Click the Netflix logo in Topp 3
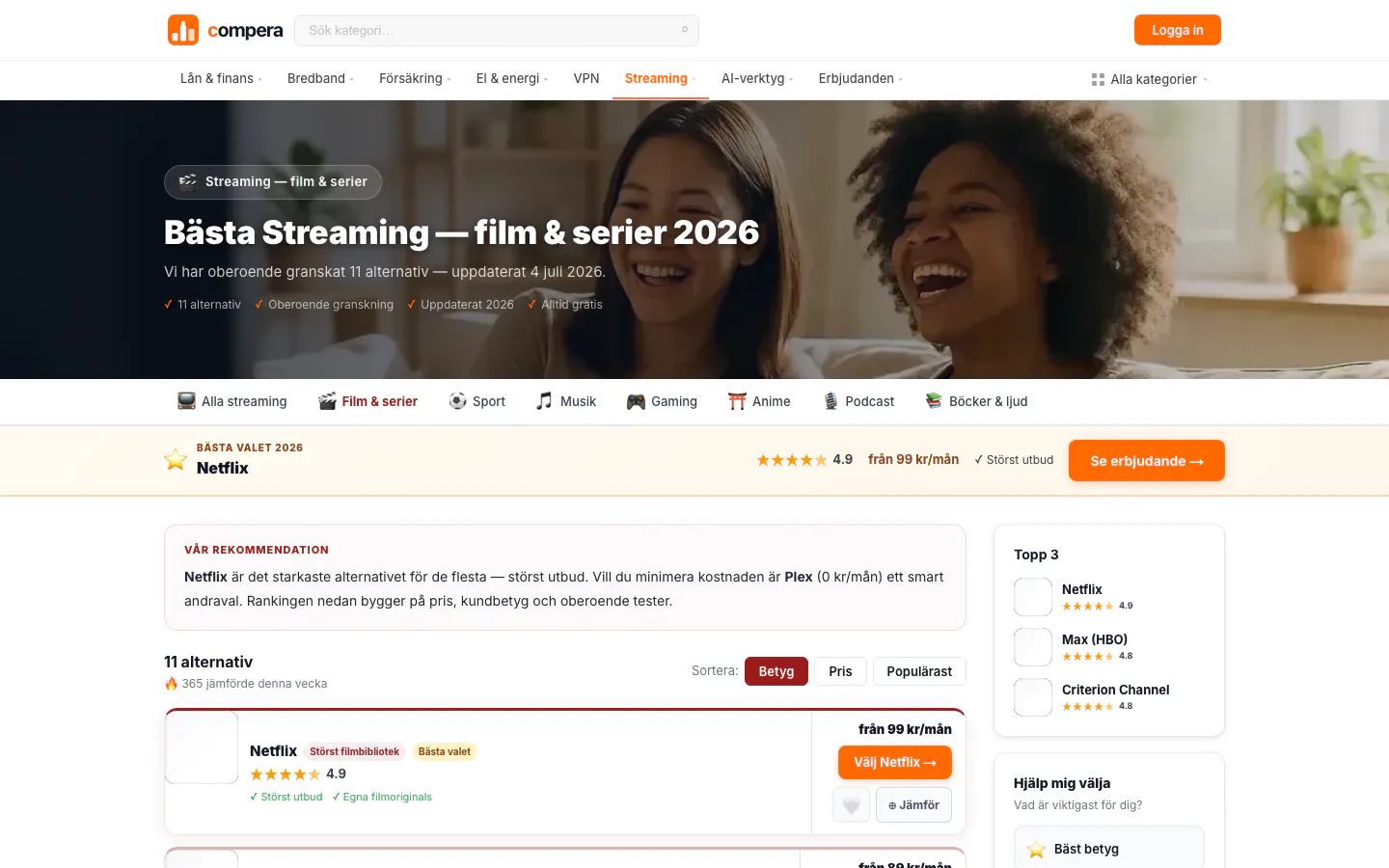 [x=1033, y=597]
